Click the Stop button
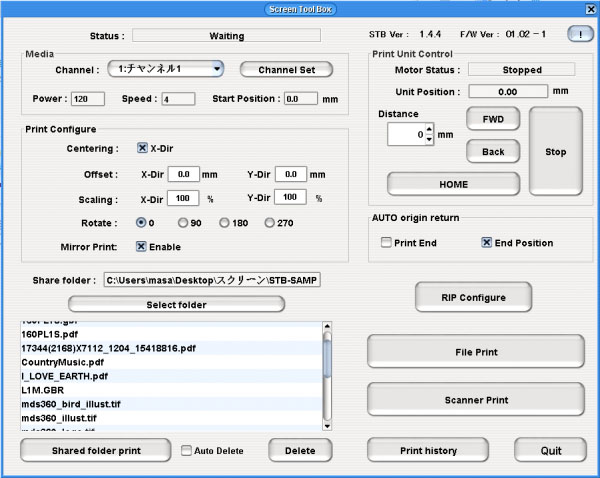This screenshot has width=600, height=478. click(556, 152)
